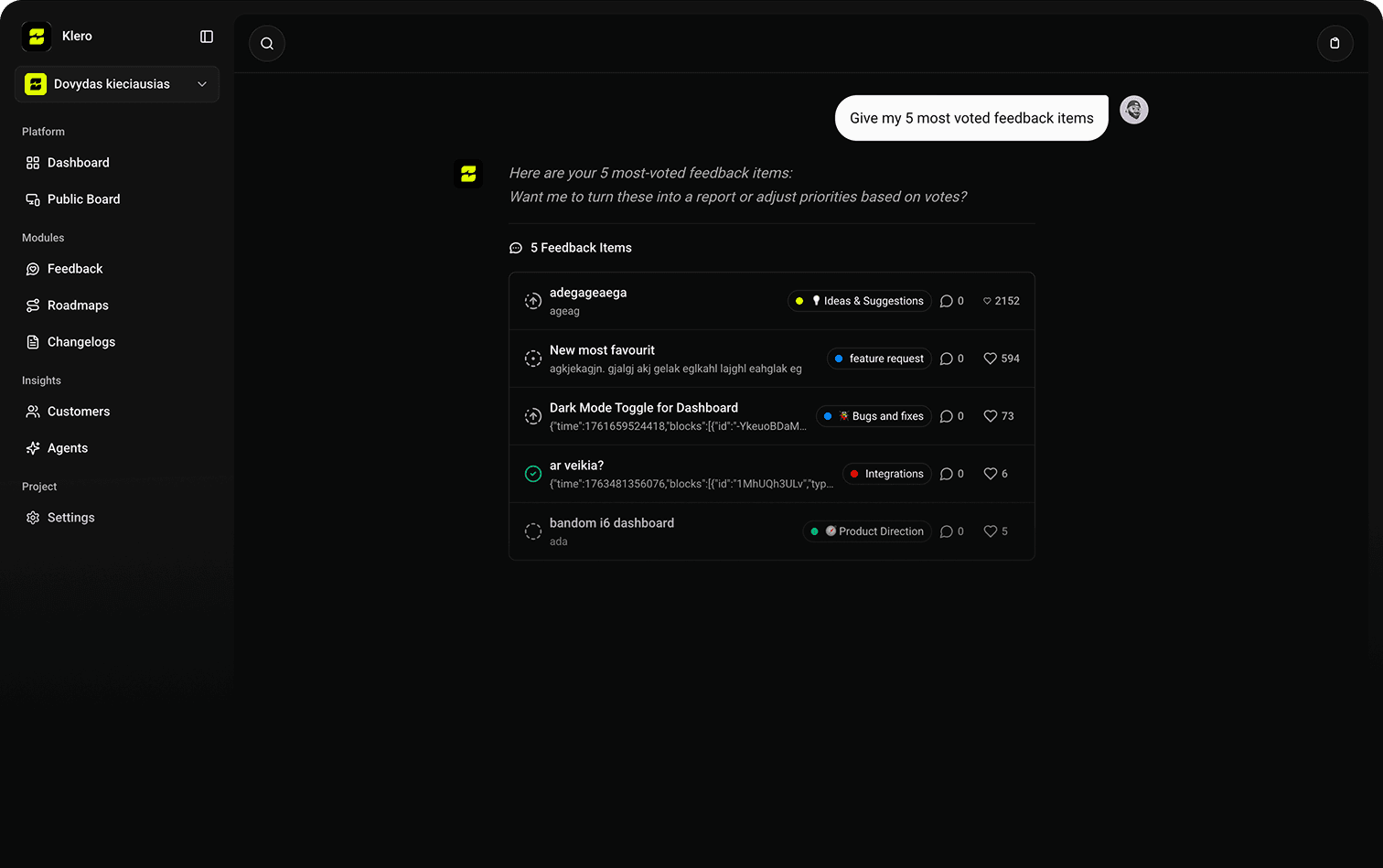
Task: Click the red dot on Integrations tag
Action: click(x=854, y=474)
